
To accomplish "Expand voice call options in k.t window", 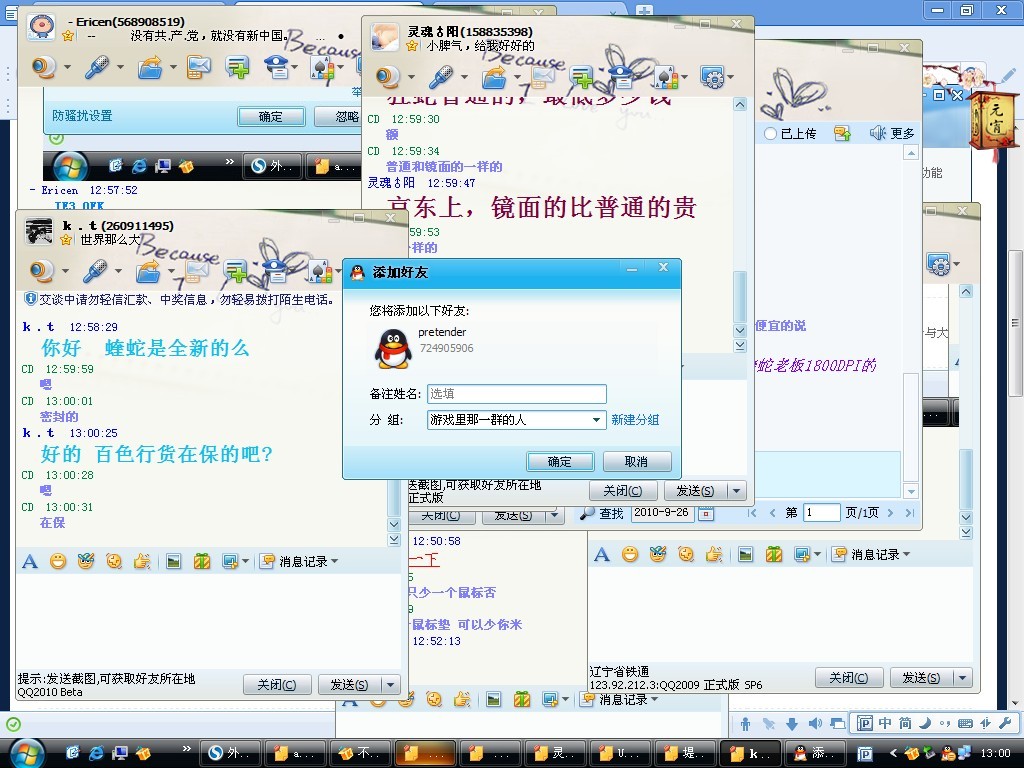I will pyautogui.click(x=118, y=271).
